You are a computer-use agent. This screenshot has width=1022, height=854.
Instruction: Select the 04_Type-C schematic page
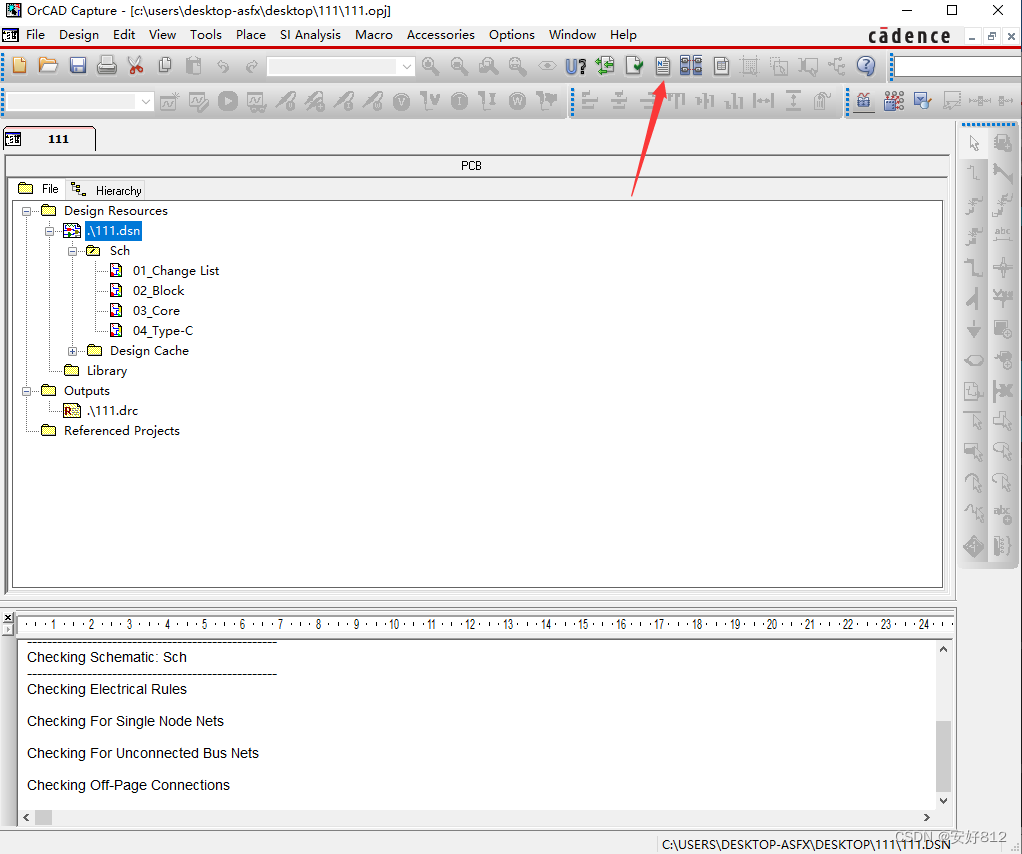coord(163,331)
